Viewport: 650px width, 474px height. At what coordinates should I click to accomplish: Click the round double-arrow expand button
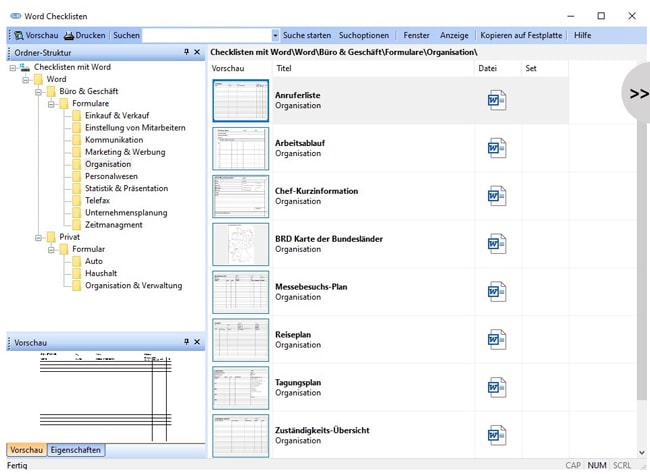637,92
